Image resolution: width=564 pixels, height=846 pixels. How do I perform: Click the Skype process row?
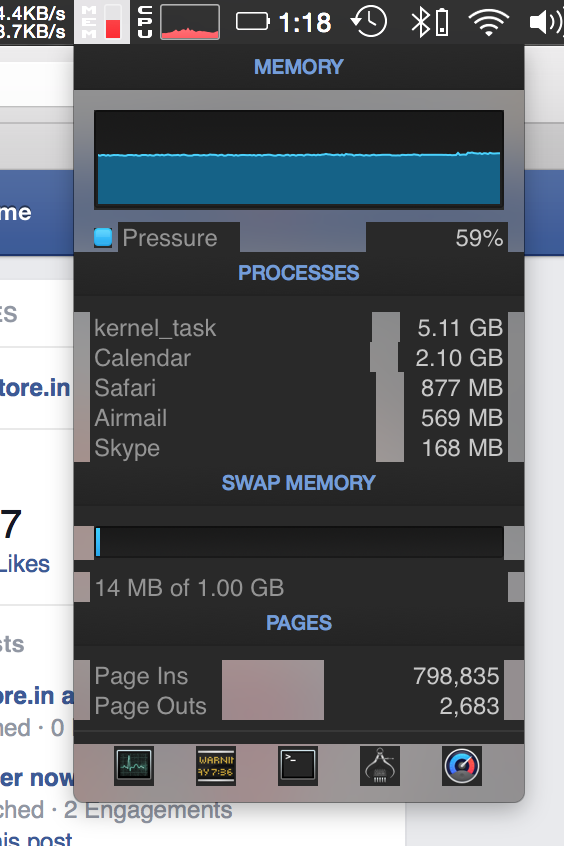(298, 448)
